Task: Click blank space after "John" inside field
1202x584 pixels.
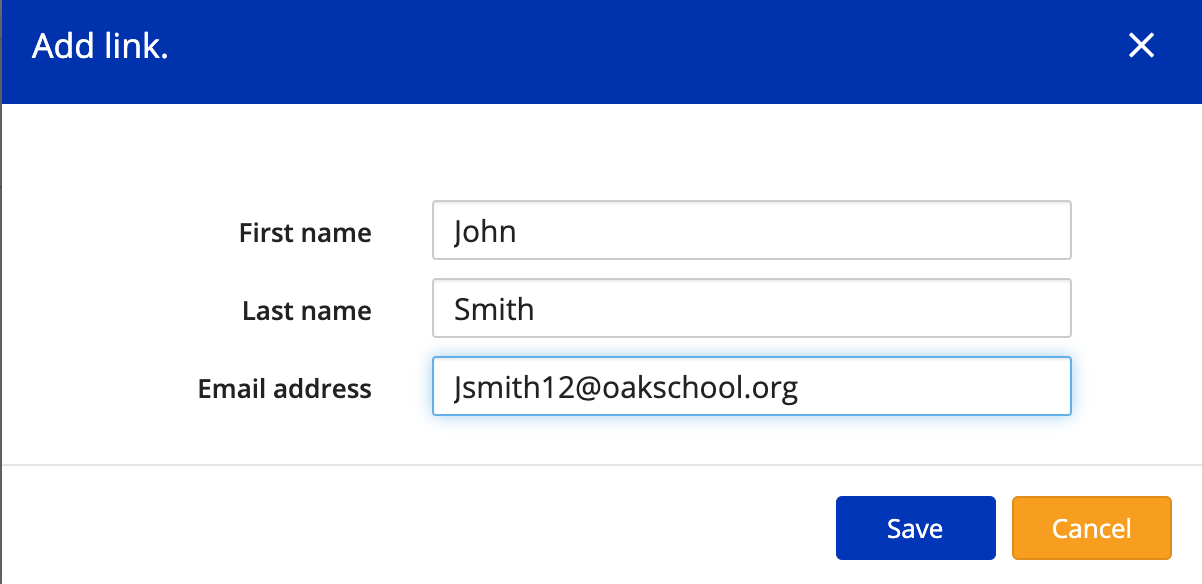Action: coord(800,231)
